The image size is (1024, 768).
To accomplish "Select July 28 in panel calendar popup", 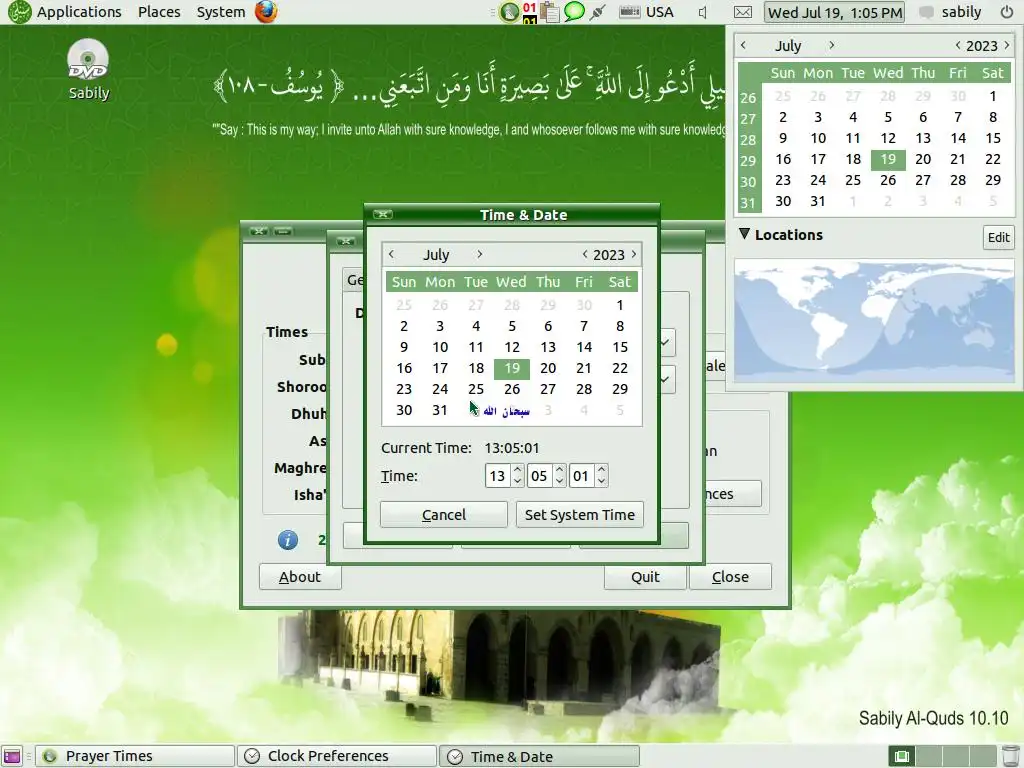I will (x=958, y=180).
